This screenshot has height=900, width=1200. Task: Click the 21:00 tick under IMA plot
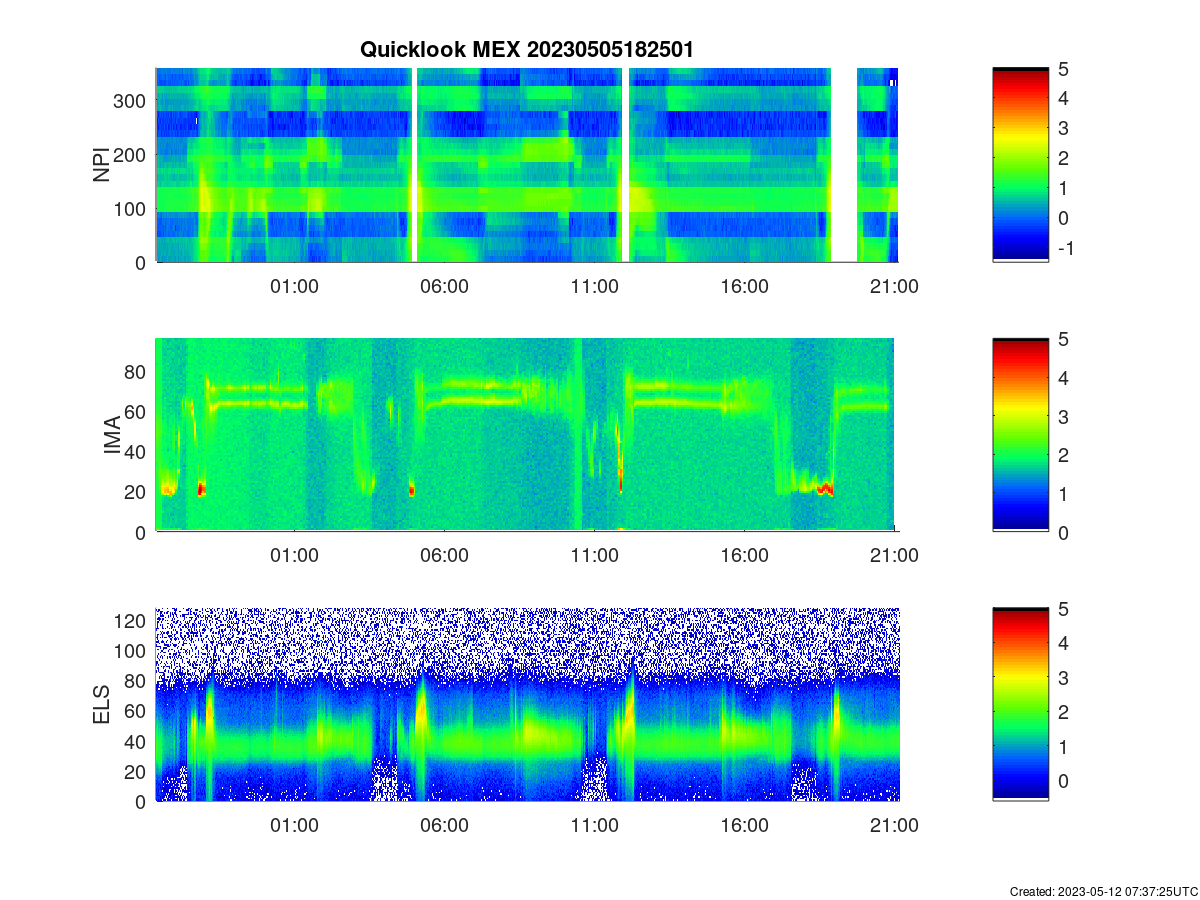[894, 556]
